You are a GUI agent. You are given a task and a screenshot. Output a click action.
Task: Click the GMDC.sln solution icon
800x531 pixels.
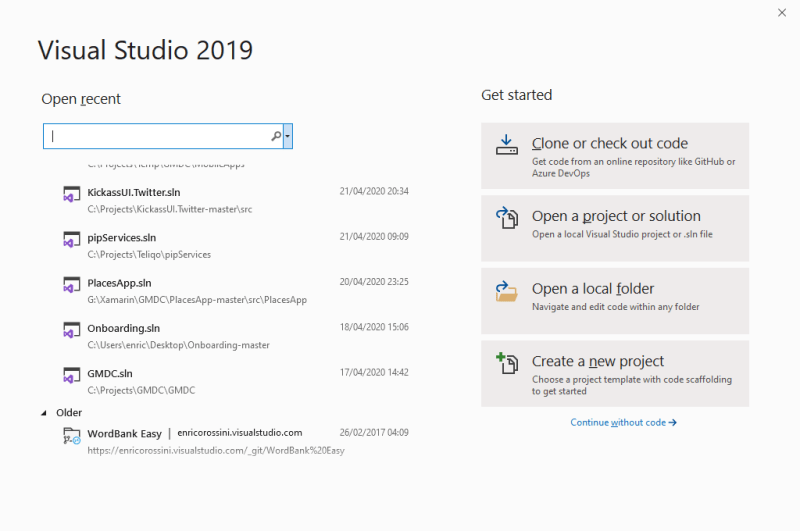click(x=71, y=375)
